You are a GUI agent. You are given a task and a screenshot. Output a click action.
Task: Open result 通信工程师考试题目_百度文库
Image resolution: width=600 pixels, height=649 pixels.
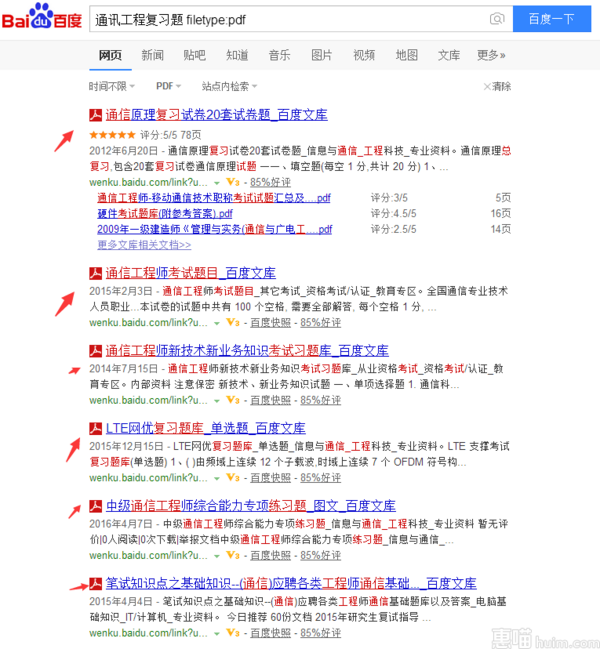190,273
